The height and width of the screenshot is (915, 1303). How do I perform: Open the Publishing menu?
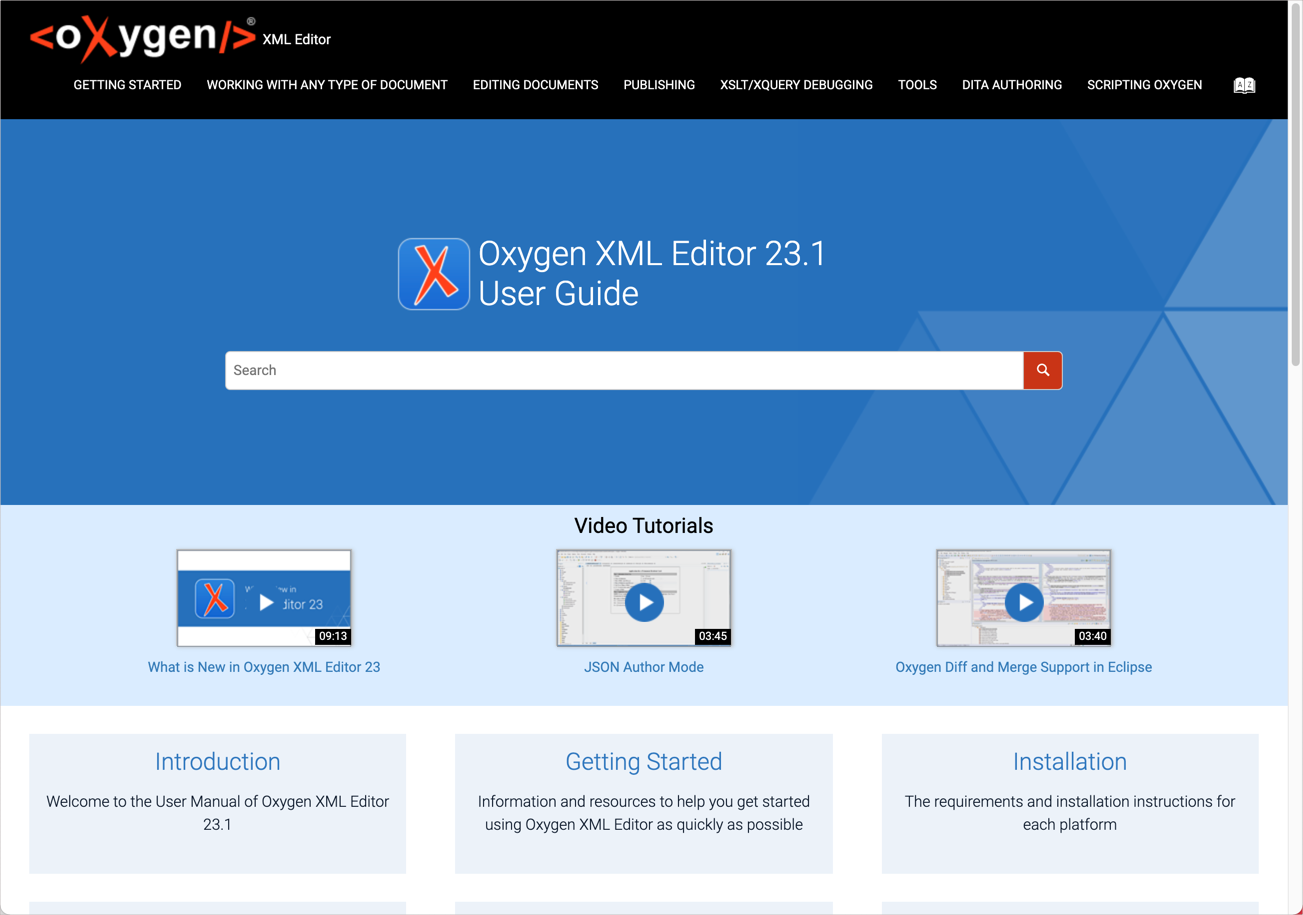(x=659, y=85)
